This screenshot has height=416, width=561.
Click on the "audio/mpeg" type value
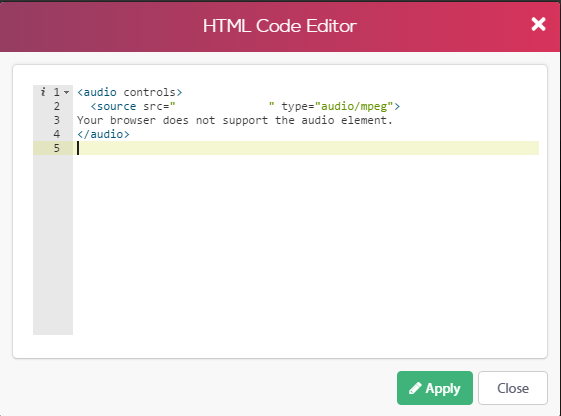click(x=354, y=106)
